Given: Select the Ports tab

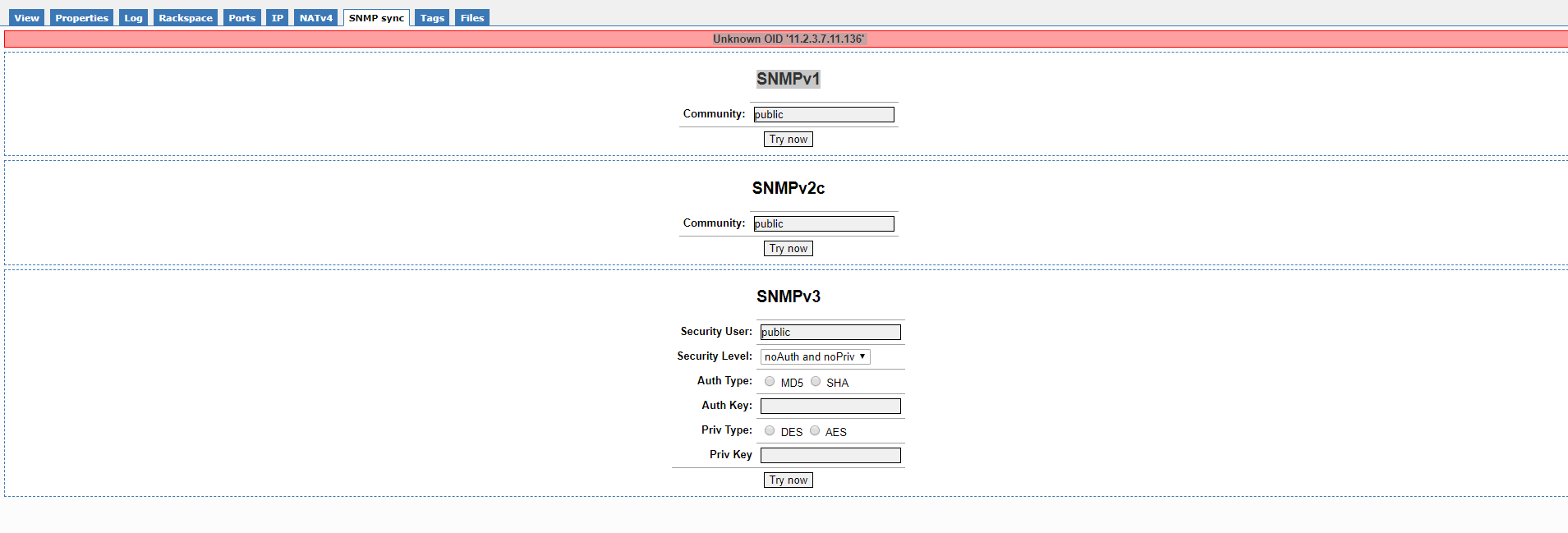Looking at the screenshot, I should (241, 18).
